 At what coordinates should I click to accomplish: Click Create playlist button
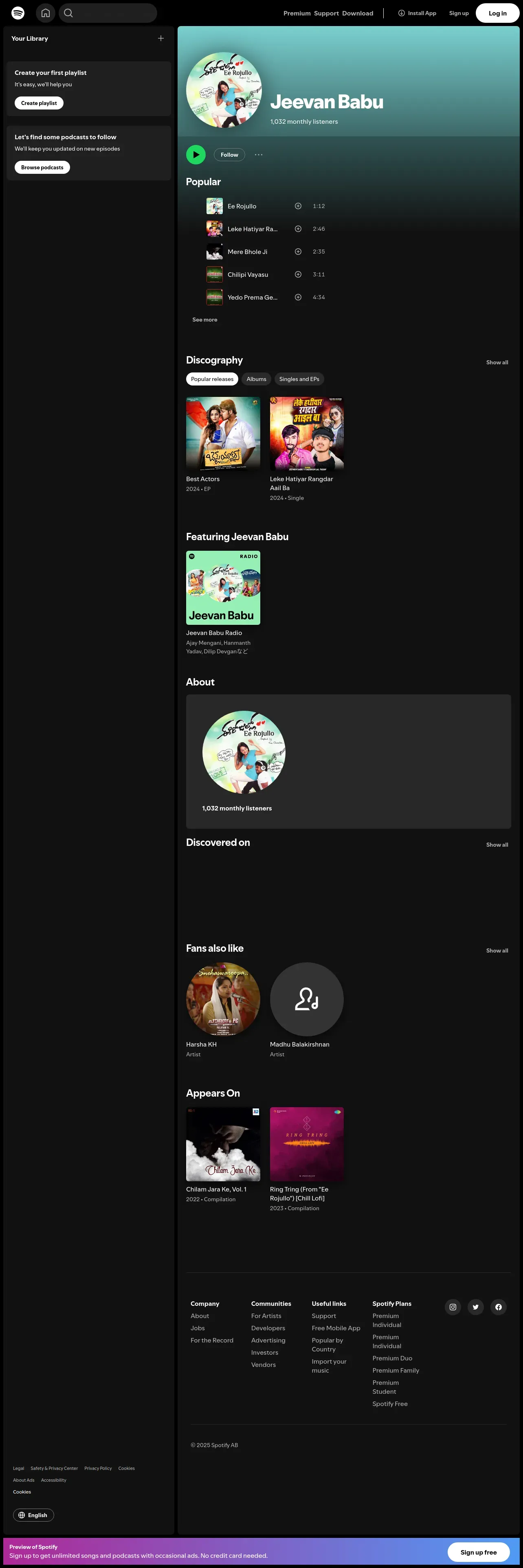[39, 103]
